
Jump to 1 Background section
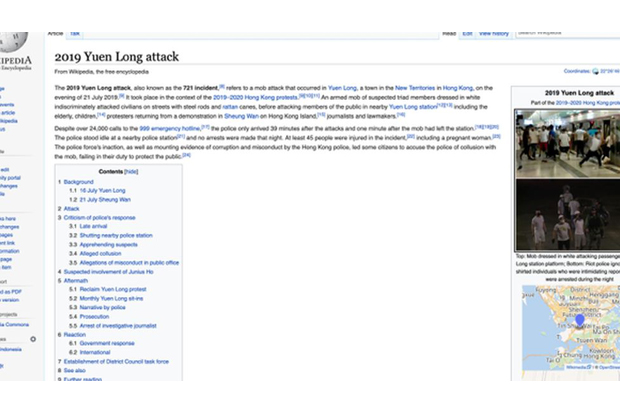[x=78, y=182]
